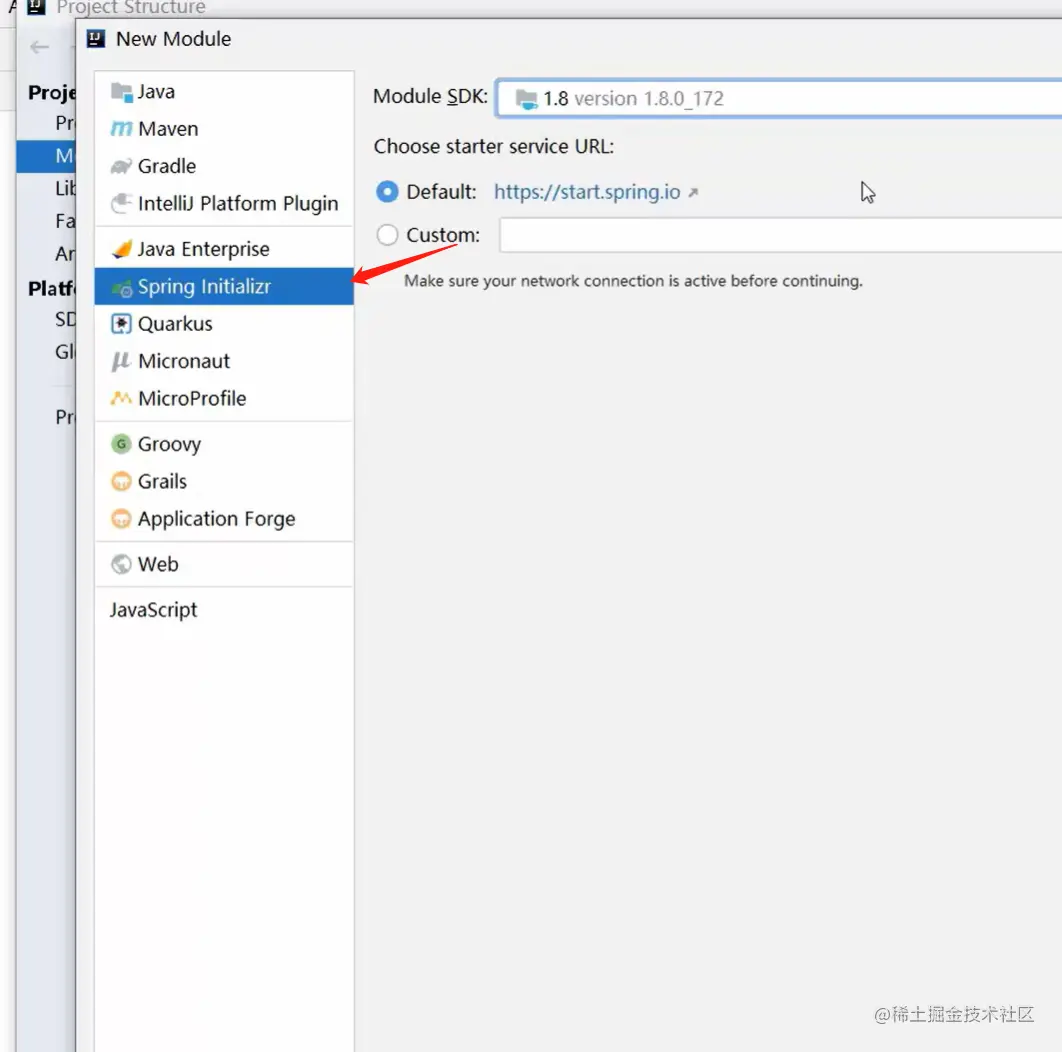This screenshot has height=1052, width=1062.
Task: Click the 'Fa' item in Project Structure sidebar
Action: 65,221
